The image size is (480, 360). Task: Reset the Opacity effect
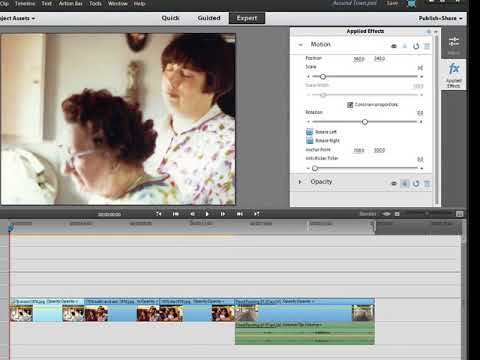click(x=416, y=183)
